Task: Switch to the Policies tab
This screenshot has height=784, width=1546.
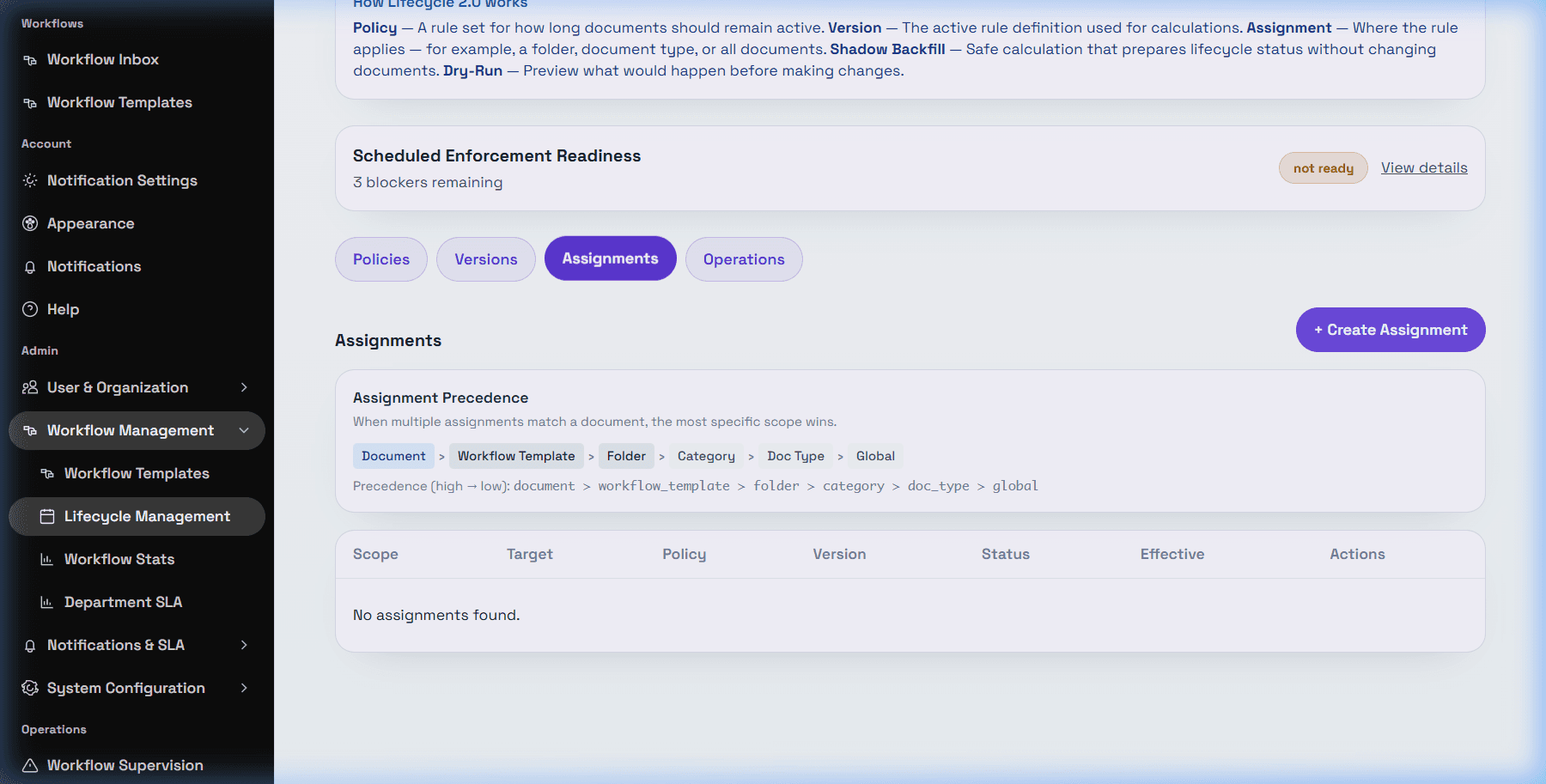Action: (x=381, y=259)
